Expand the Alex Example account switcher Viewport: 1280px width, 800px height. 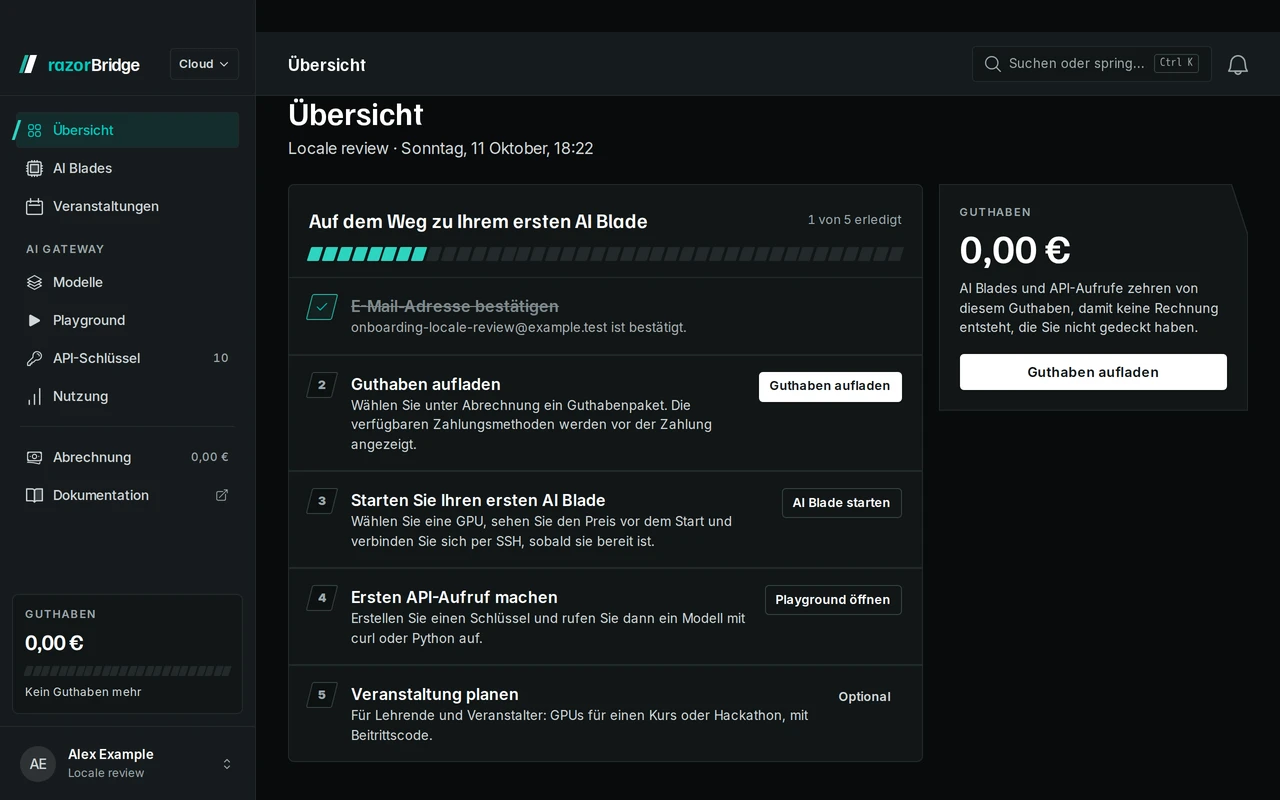point(128,763)
